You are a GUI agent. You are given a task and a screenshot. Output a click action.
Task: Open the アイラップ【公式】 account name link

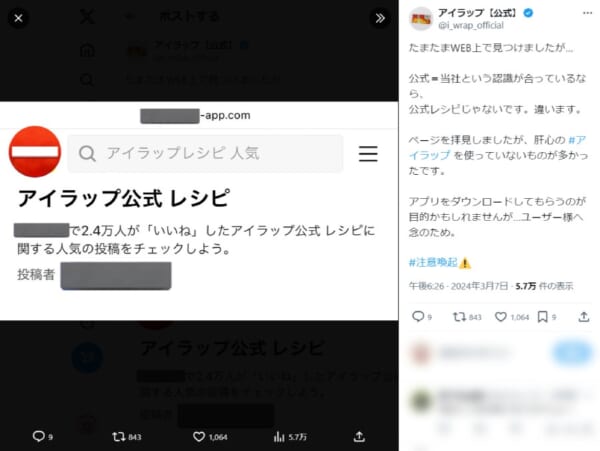478,13
